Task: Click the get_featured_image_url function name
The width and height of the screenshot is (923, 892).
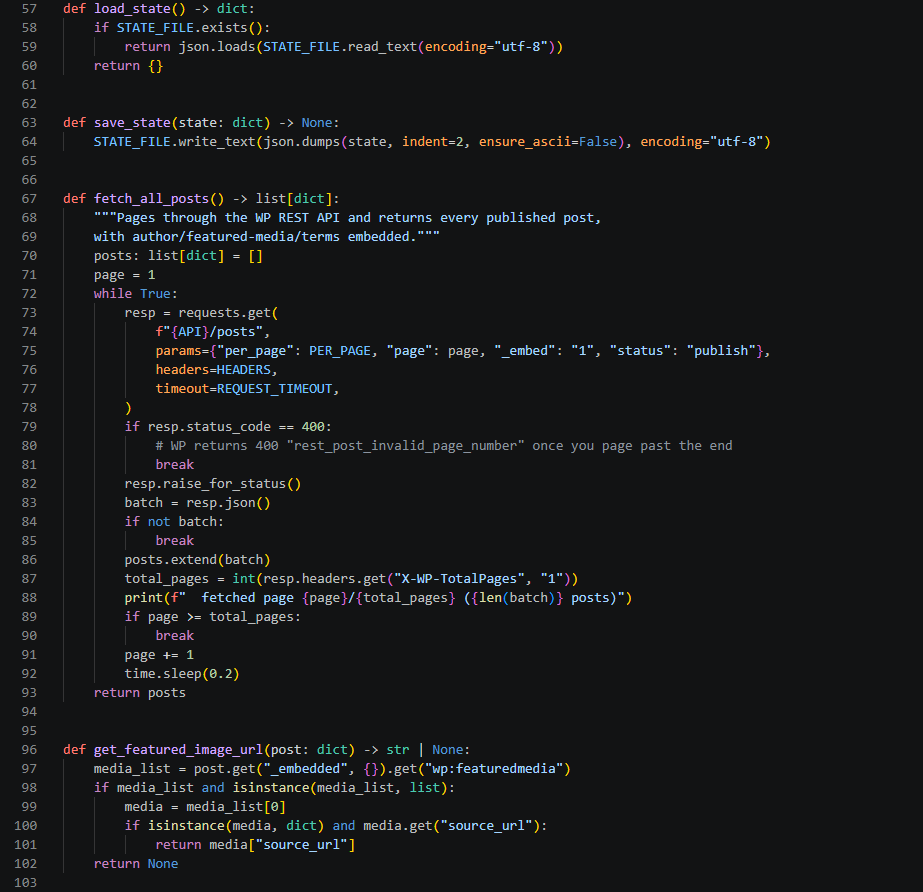Action: click(178, 750)
